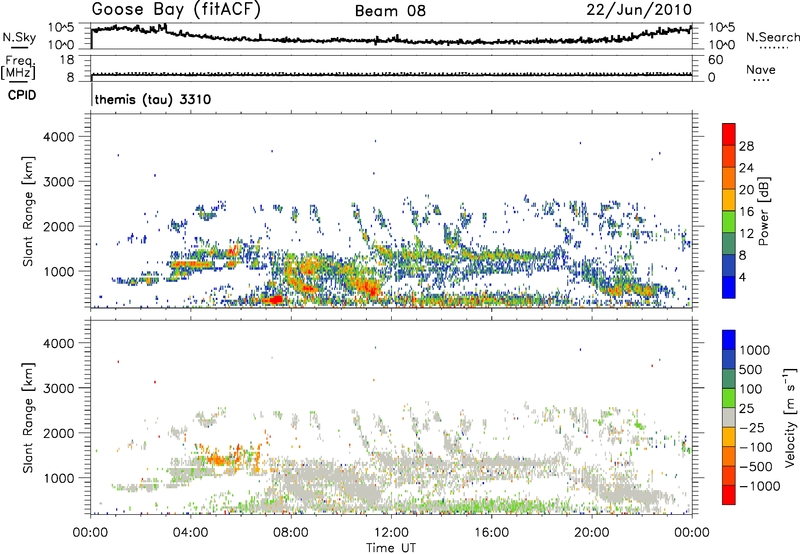Click the 'Velocity [m s-1]' colorbar label

tap(790, 417)
